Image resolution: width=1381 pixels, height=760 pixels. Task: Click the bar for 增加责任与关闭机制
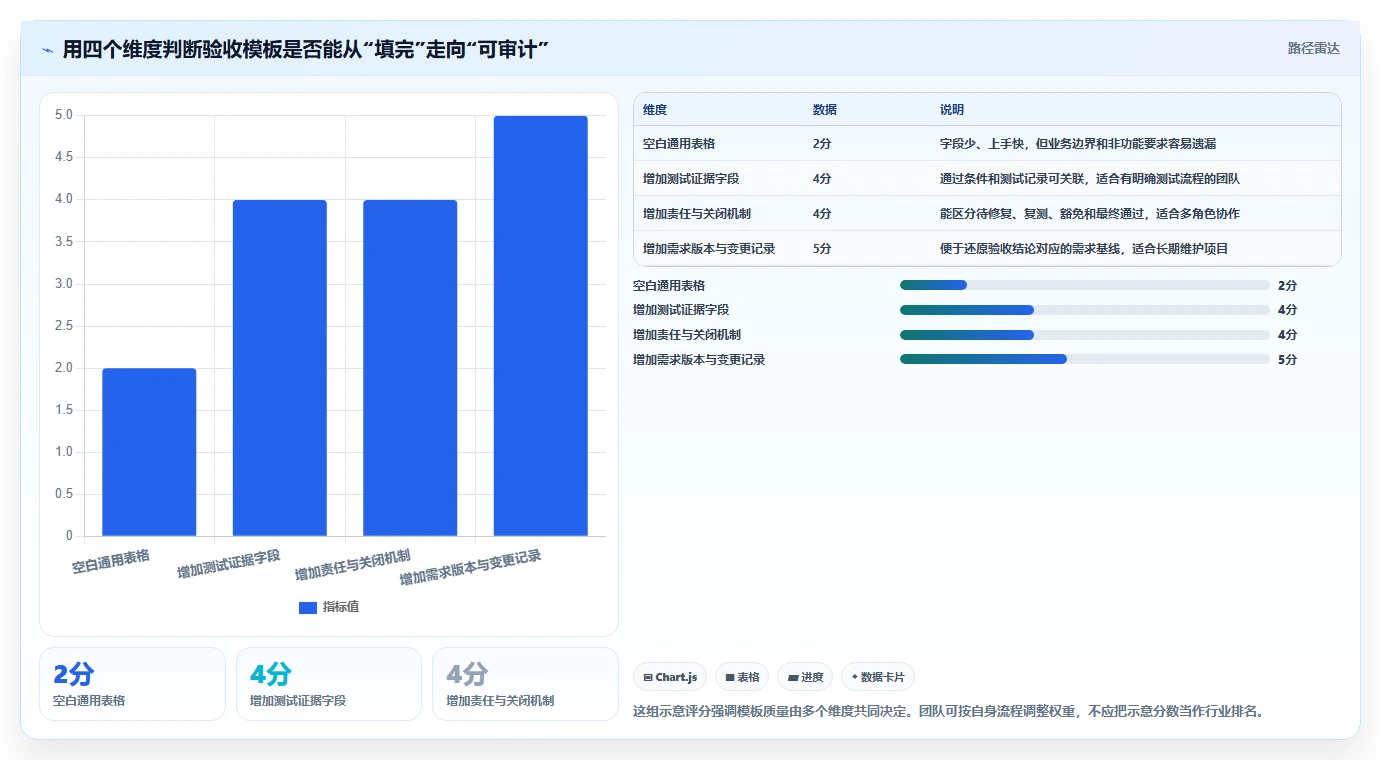(x=410, y=368)
